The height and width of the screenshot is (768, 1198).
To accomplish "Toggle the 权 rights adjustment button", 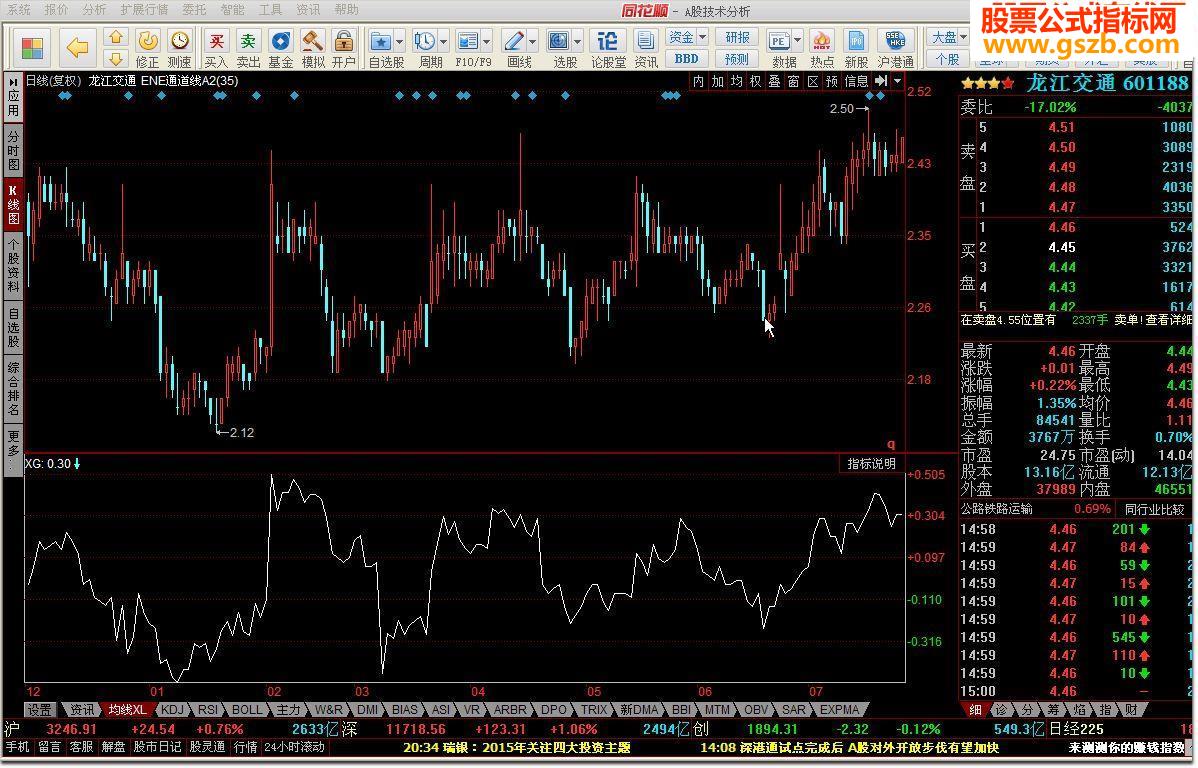I will pos(756,81).
